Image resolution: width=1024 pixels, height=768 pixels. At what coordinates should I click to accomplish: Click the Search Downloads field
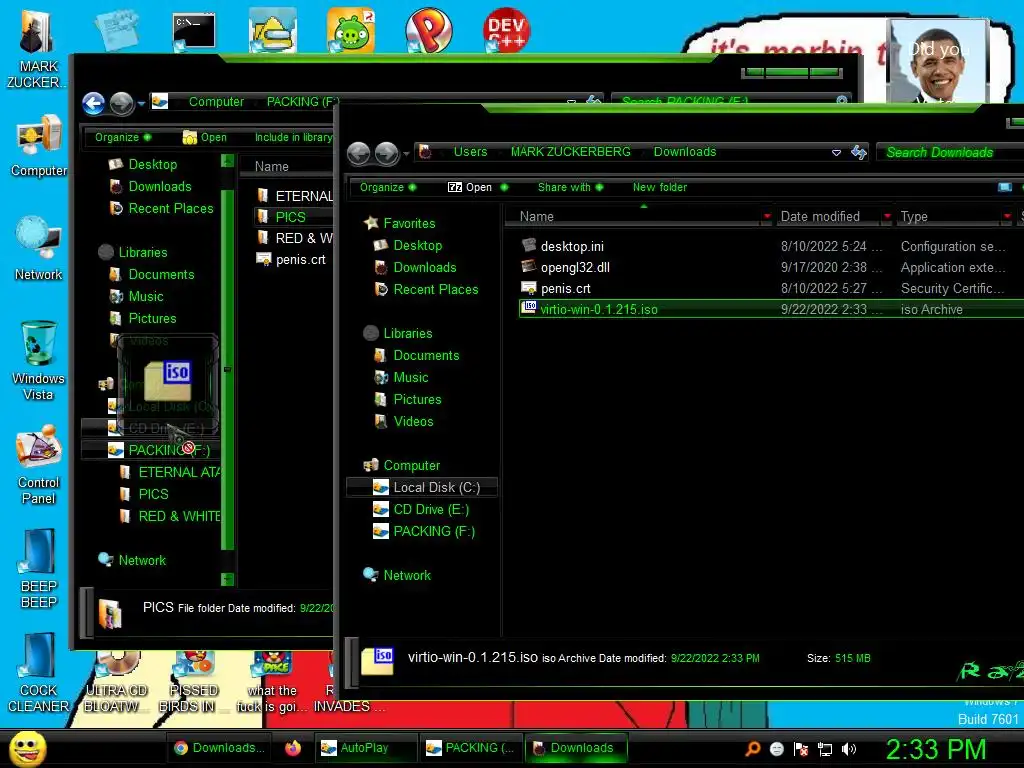[x=948, y=152]
